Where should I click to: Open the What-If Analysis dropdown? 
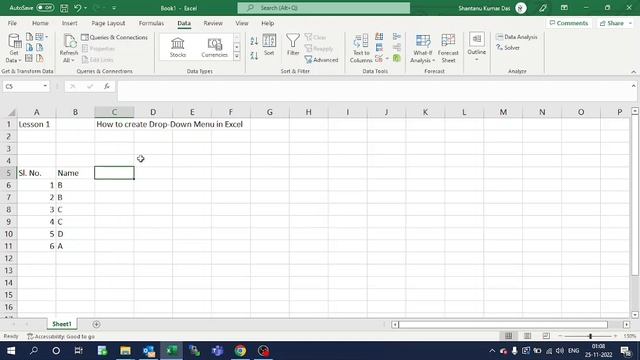tap(422, 49)
